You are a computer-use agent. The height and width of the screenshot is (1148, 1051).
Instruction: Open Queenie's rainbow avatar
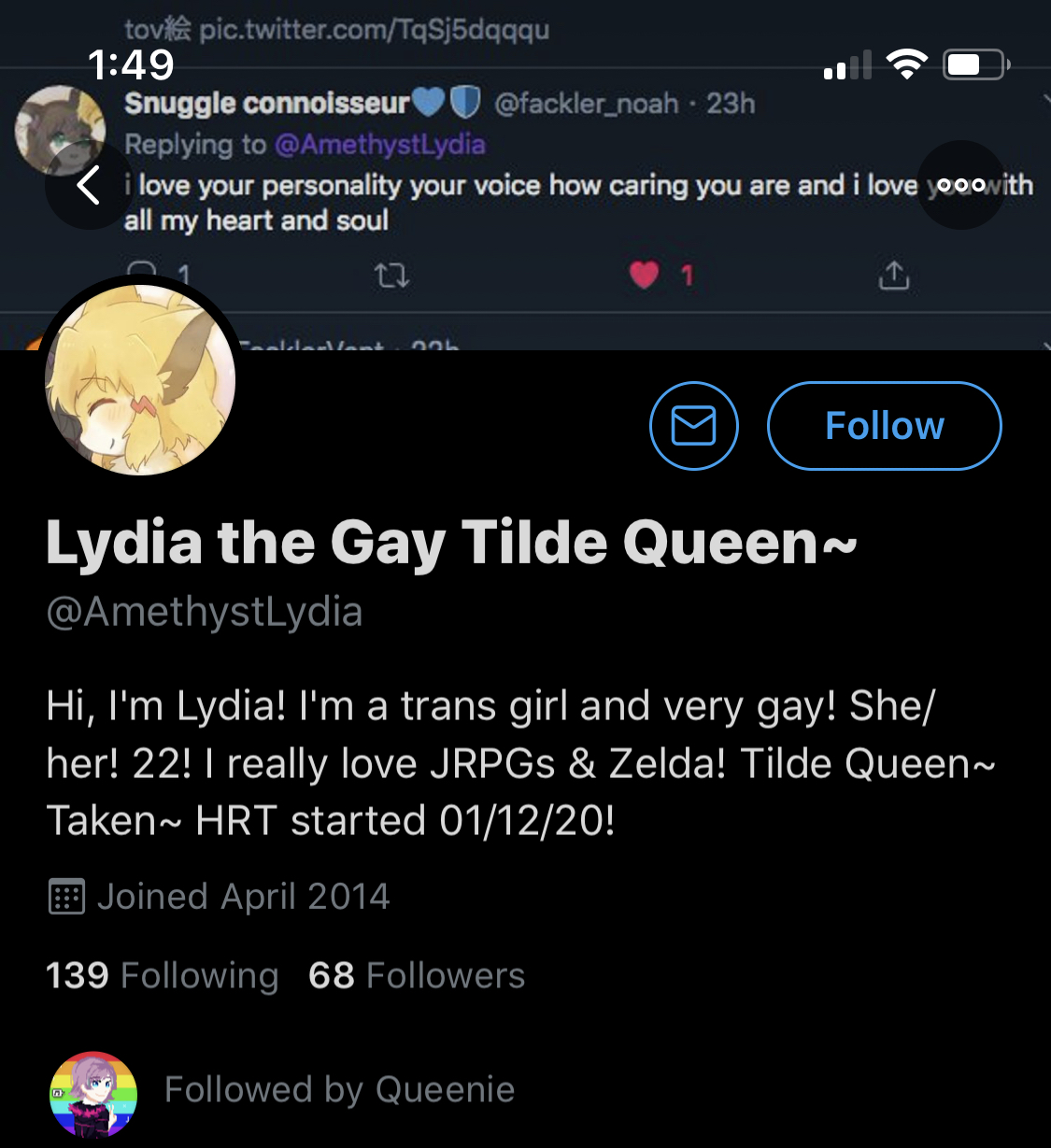(x=93, y=1096)
